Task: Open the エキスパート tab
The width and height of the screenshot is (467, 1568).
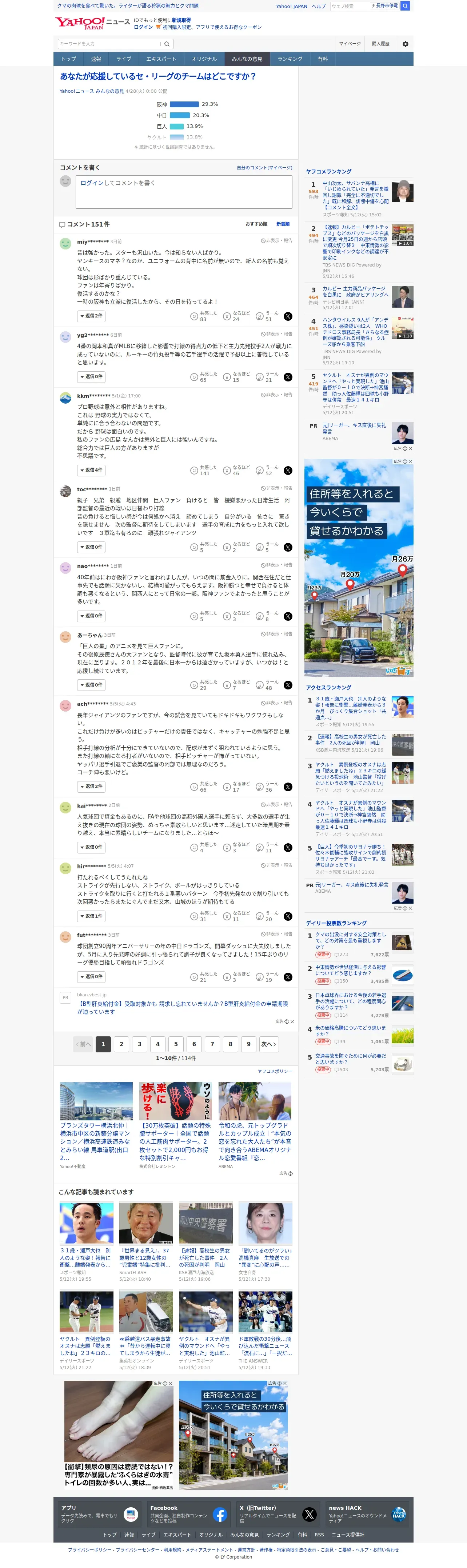Action: (x=161, y=59)
